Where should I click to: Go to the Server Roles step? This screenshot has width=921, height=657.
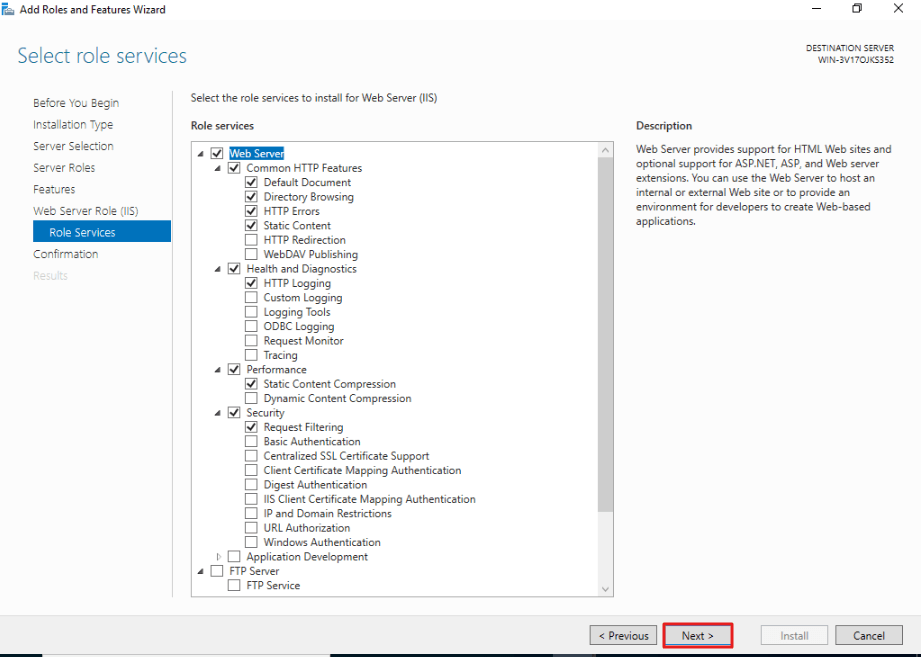pos(64,168)
